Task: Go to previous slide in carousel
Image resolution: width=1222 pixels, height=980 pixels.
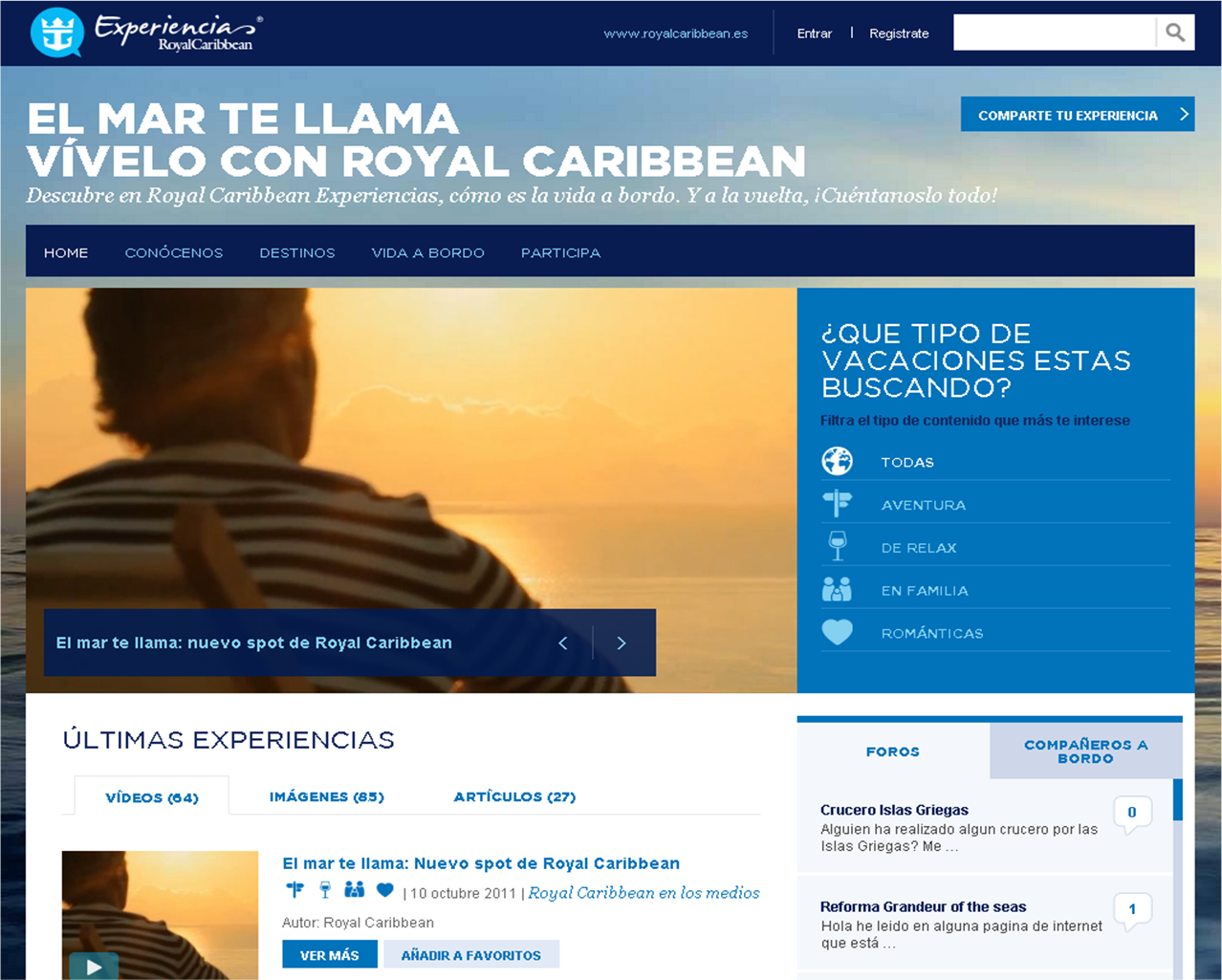Action: coord(563,642)
